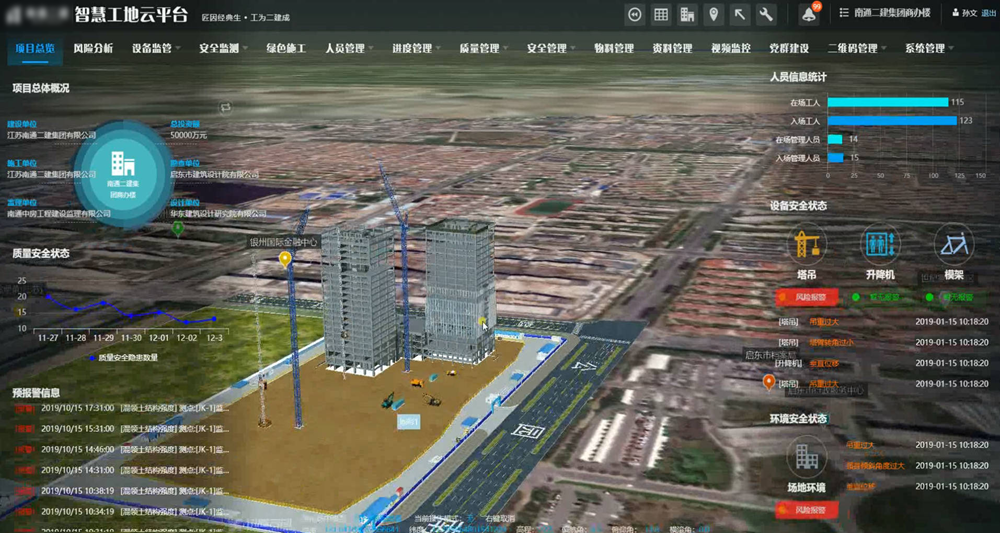Open the 视频监控 tab

(x=731, y=48)
